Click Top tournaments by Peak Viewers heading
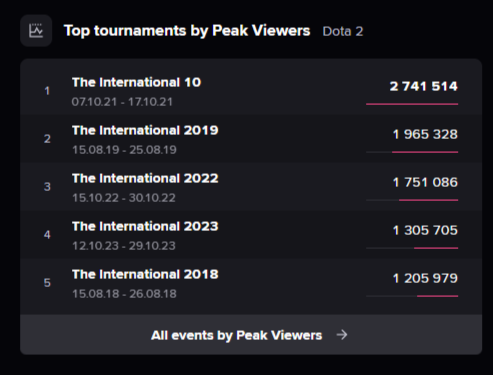493x375 pixels. (x=187, y=31)
